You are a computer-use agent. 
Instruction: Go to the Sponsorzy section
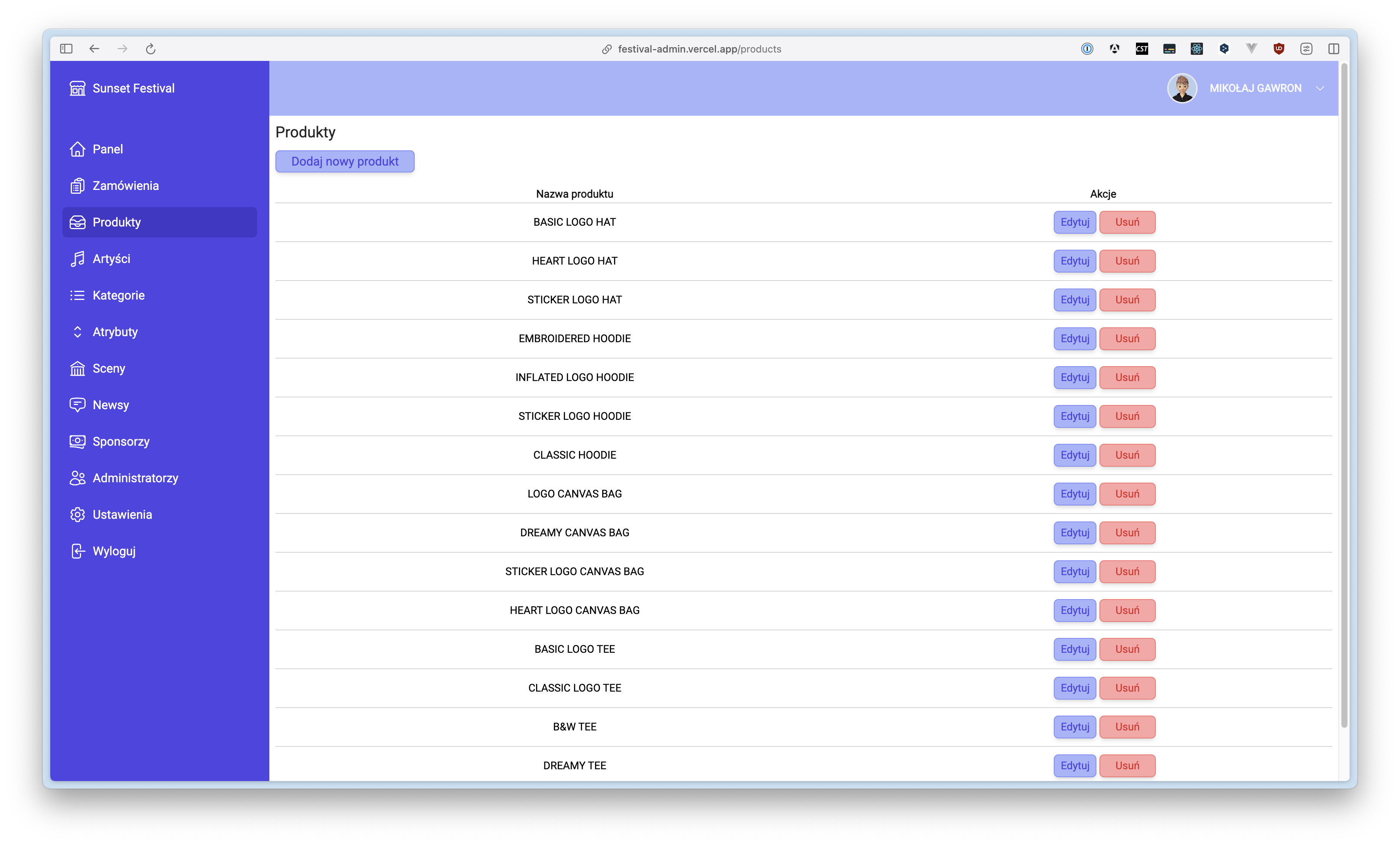point(121,441)
